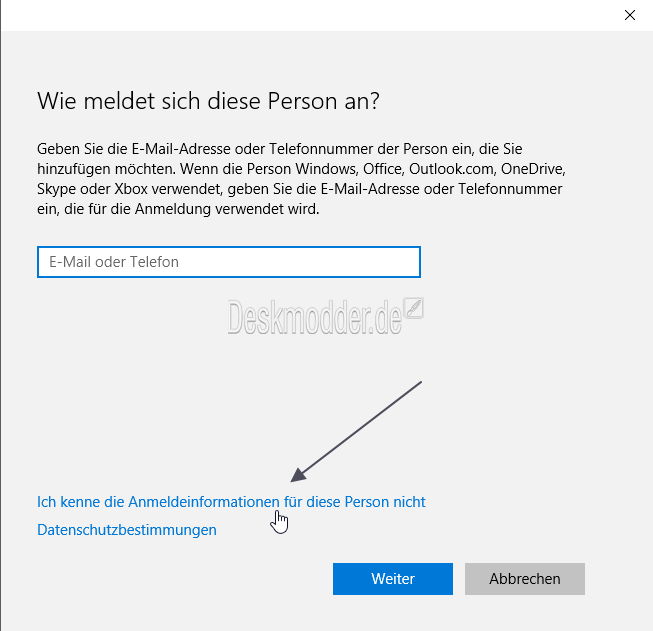The width and height of the screenshot is (653, 631).
Task: Click the pen icon in Deskmodder watermark
Action: pos(414,309)
